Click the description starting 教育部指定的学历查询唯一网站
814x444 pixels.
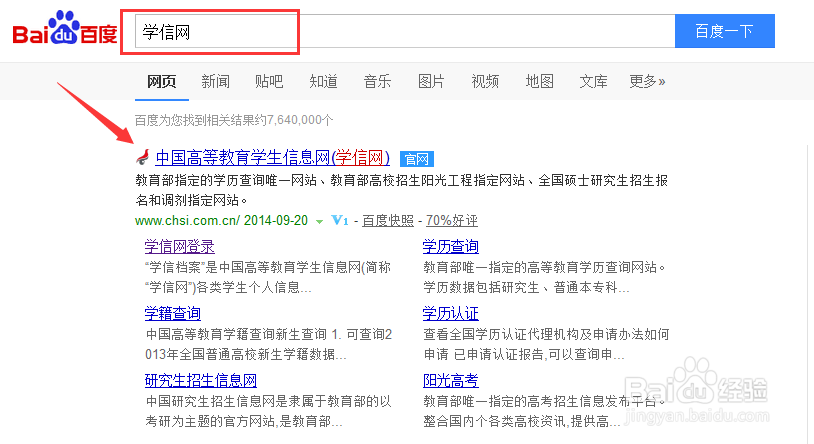click(x=401, y=190)
